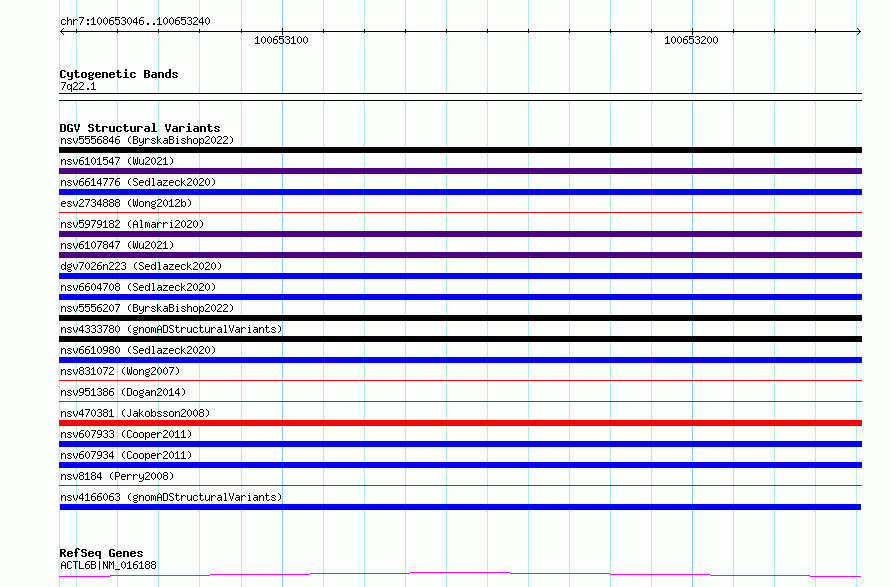Click the purple bar of nsv6107847
The height and width of the screenshot is (587, 890).
(460, 255)
